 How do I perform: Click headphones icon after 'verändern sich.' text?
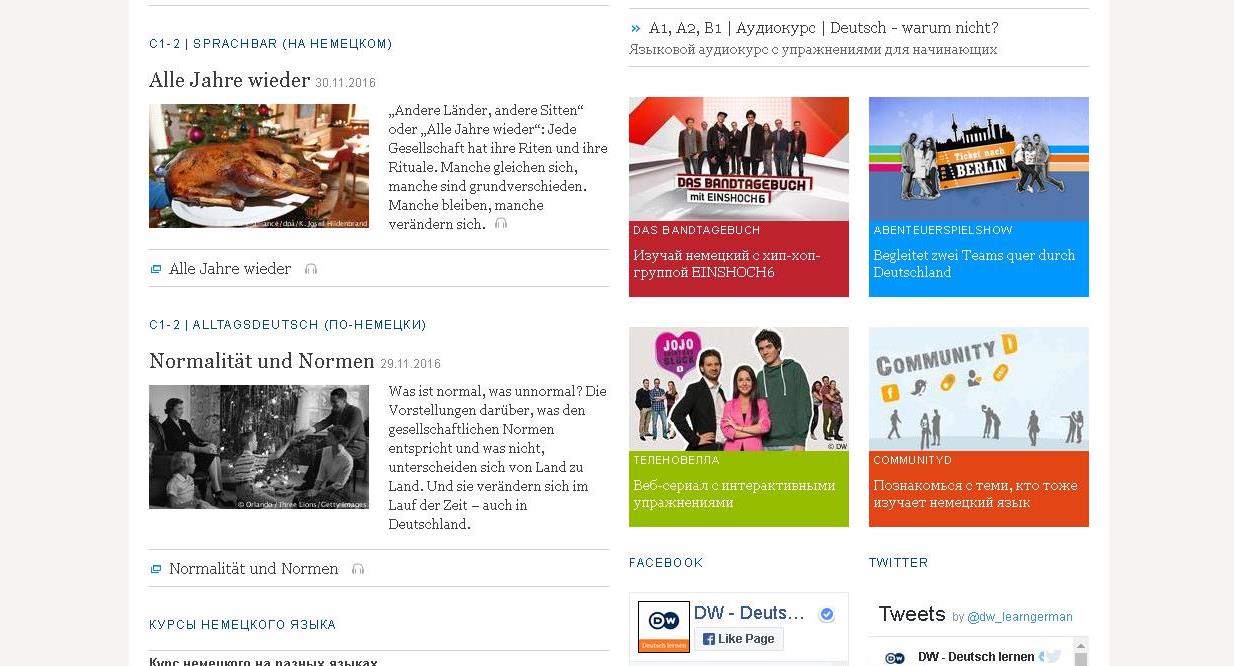click(501, 224)
